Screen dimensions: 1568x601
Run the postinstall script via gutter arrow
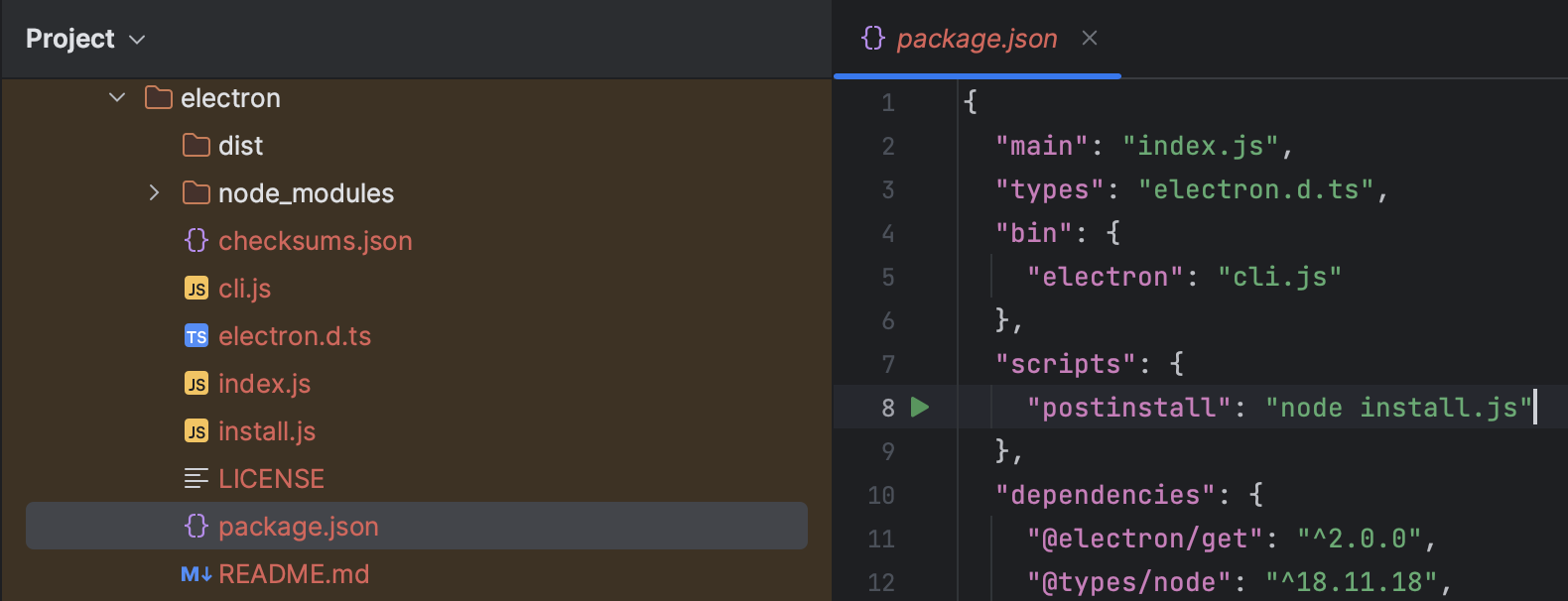(x=920, y=407)
